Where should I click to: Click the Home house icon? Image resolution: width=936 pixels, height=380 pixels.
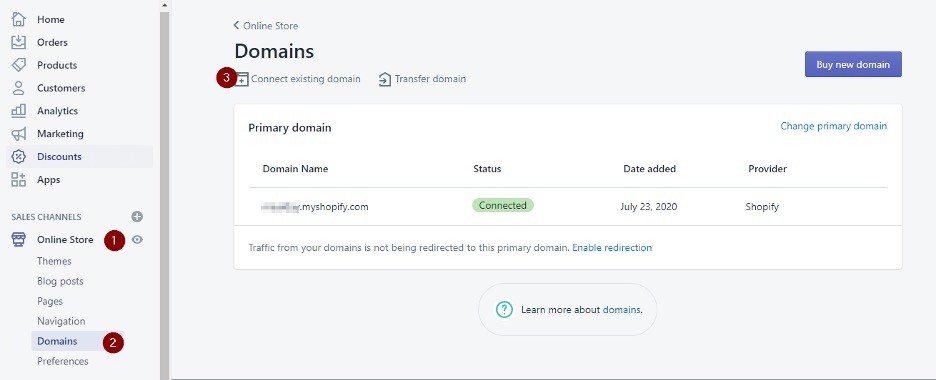(19, 19)
